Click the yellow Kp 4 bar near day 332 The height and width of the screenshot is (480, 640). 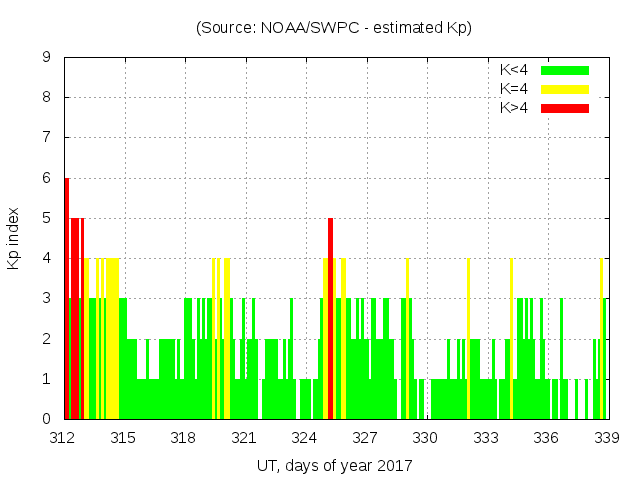[x=468, y=340]
